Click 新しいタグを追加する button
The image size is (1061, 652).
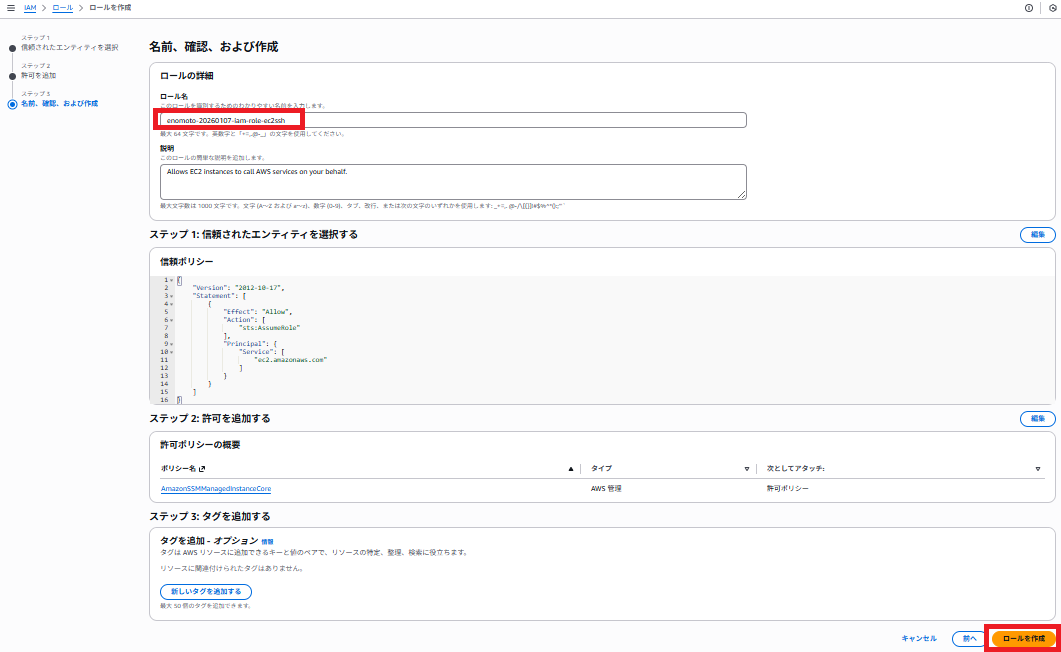coord(206,591)
